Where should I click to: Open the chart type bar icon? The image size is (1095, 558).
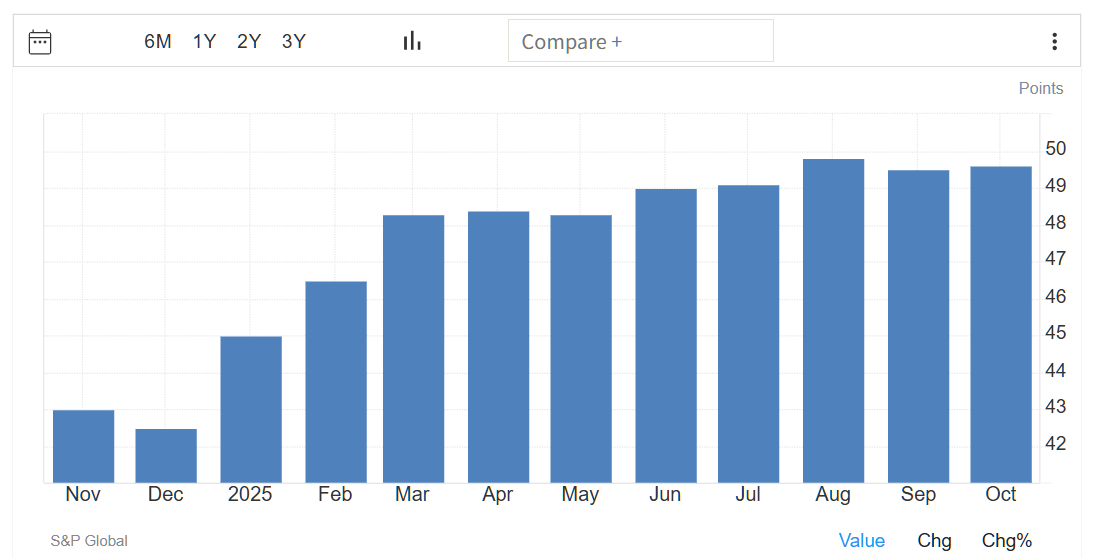pyautogui.click(x=412, y=41)
